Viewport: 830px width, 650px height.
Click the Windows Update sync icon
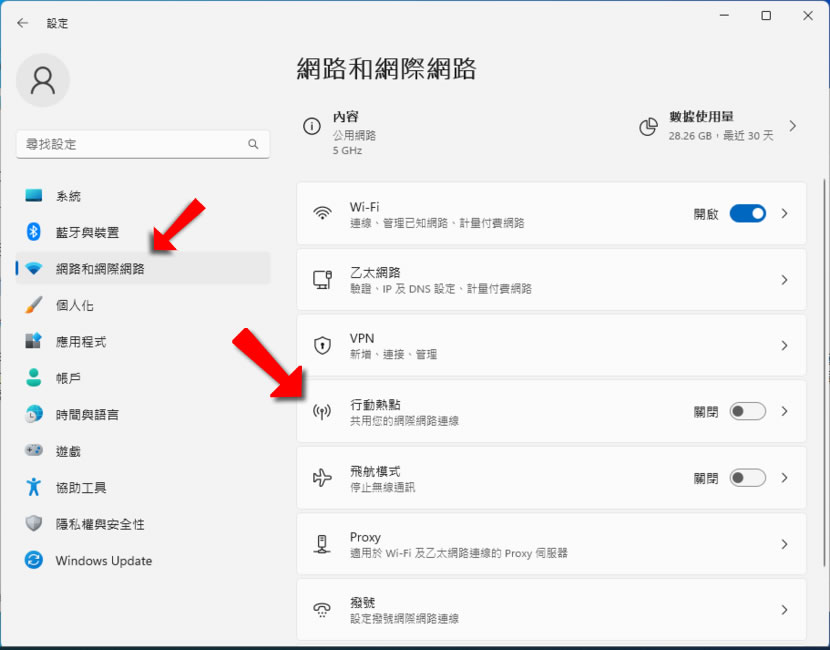(x=34, y=560)
